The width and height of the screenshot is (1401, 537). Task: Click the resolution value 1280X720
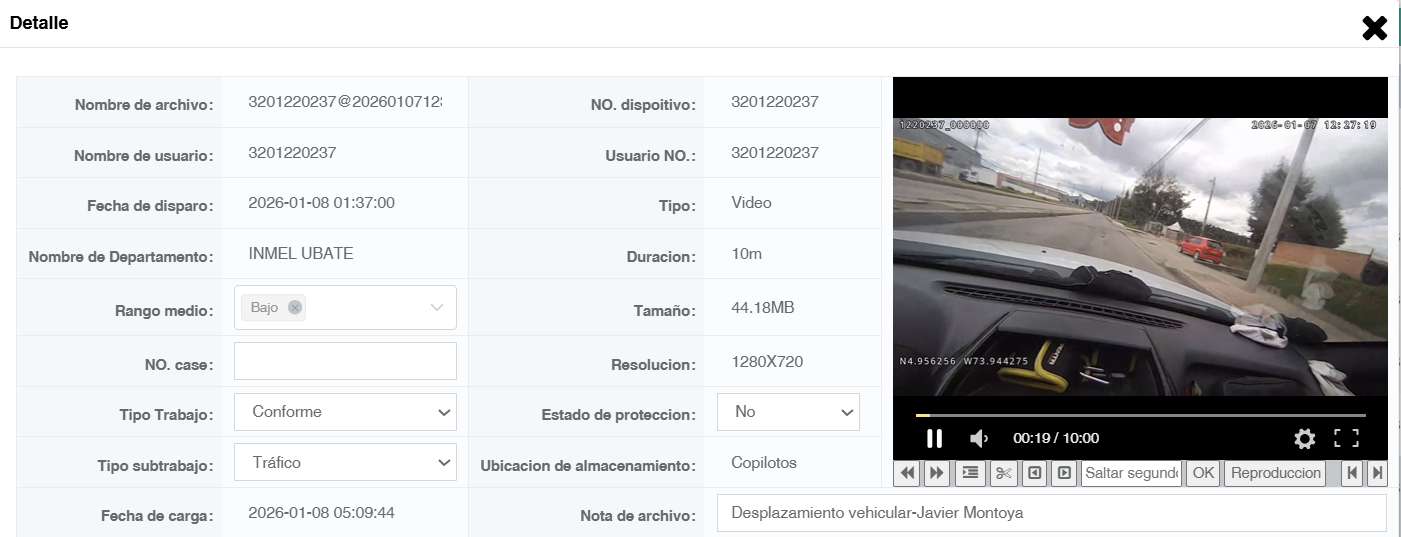(767, 362)
